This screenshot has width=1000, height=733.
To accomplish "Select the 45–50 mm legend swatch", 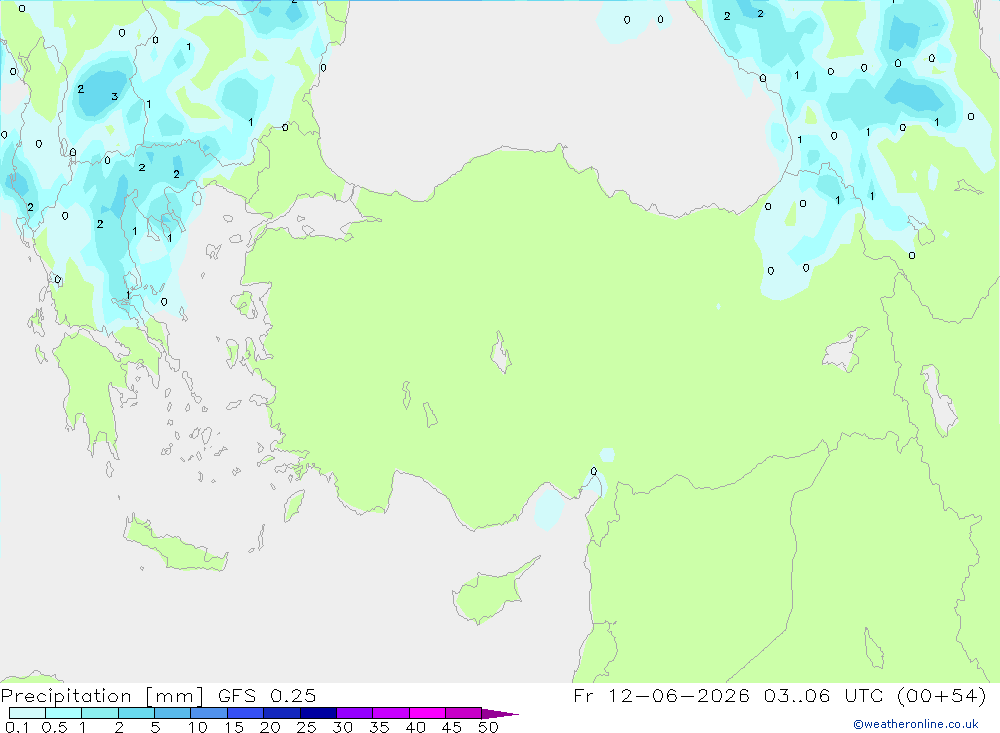I will click(x=463, y=713).
